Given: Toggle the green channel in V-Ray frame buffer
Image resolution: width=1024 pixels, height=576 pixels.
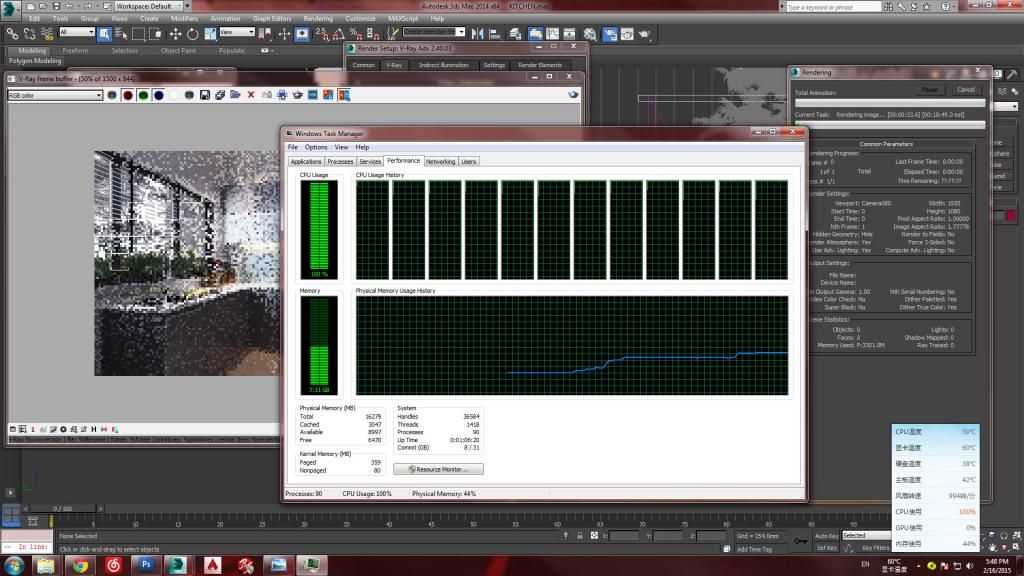Looking at the screenshot, I should pyautogui.click(x=144, y=95).
